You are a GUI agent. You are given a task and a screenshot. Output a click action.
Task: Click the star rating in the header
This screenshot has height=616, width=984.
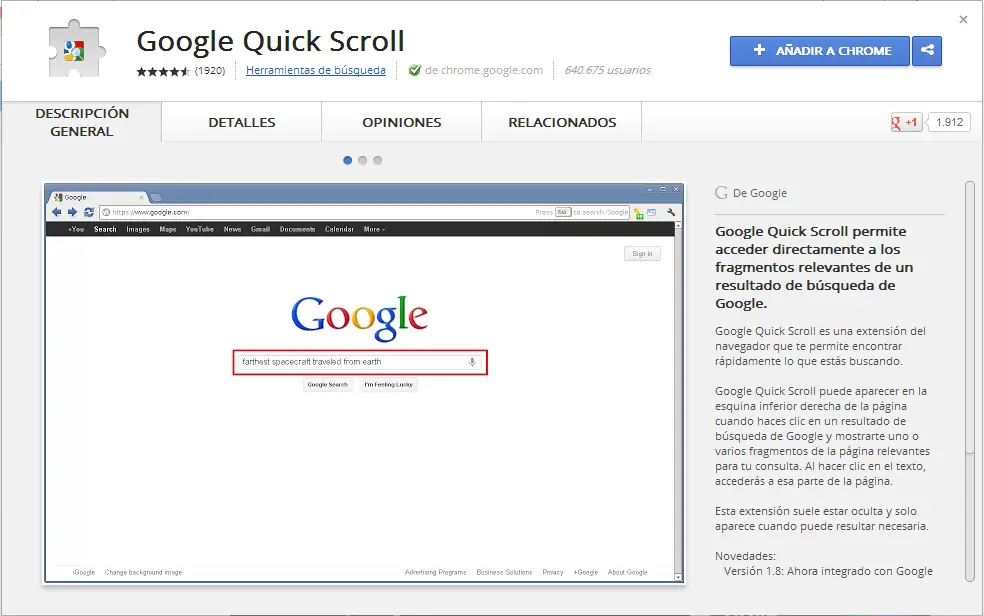[x=163, y=71]
